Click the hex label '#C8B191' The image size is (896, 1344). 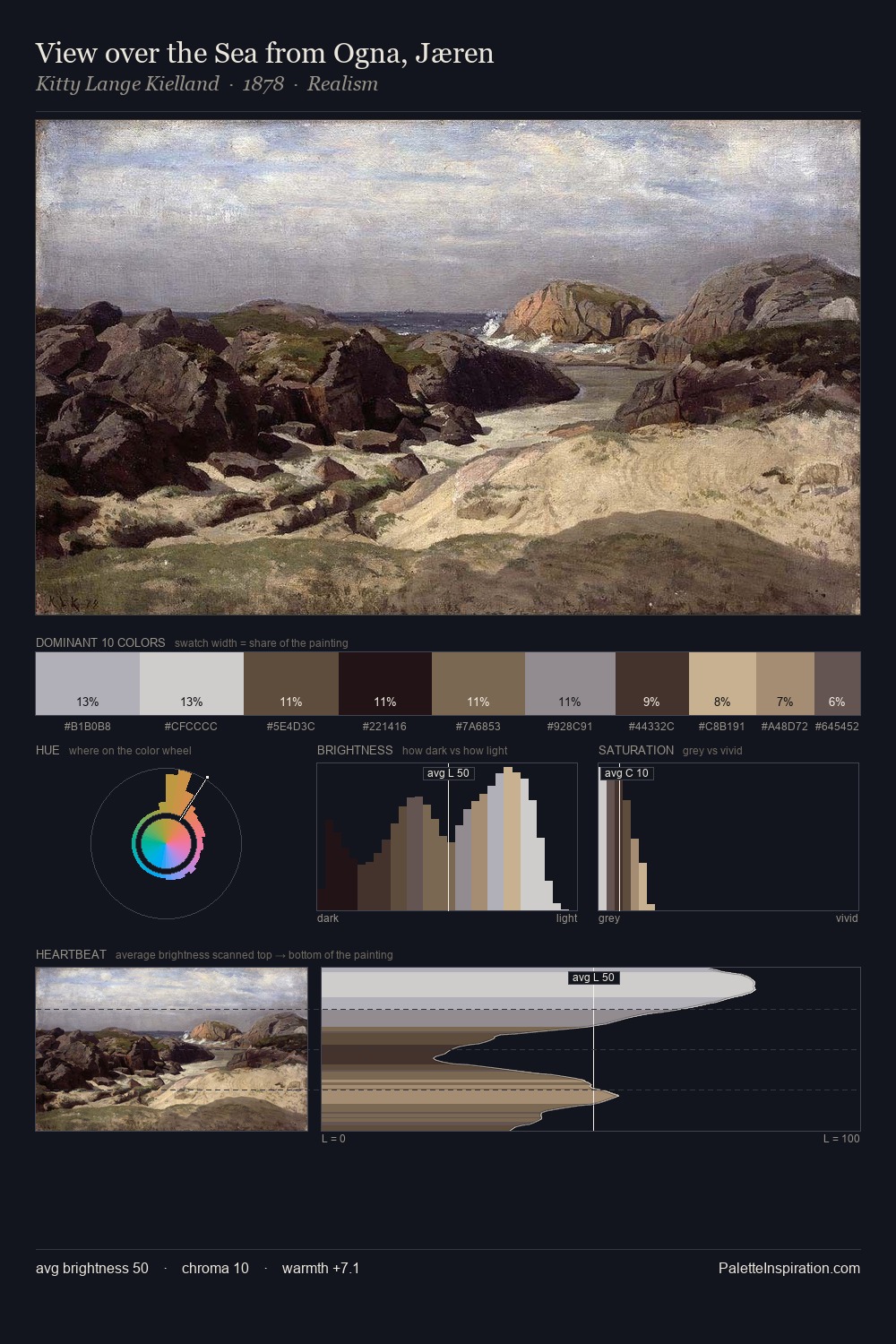[x=722, y=727]
